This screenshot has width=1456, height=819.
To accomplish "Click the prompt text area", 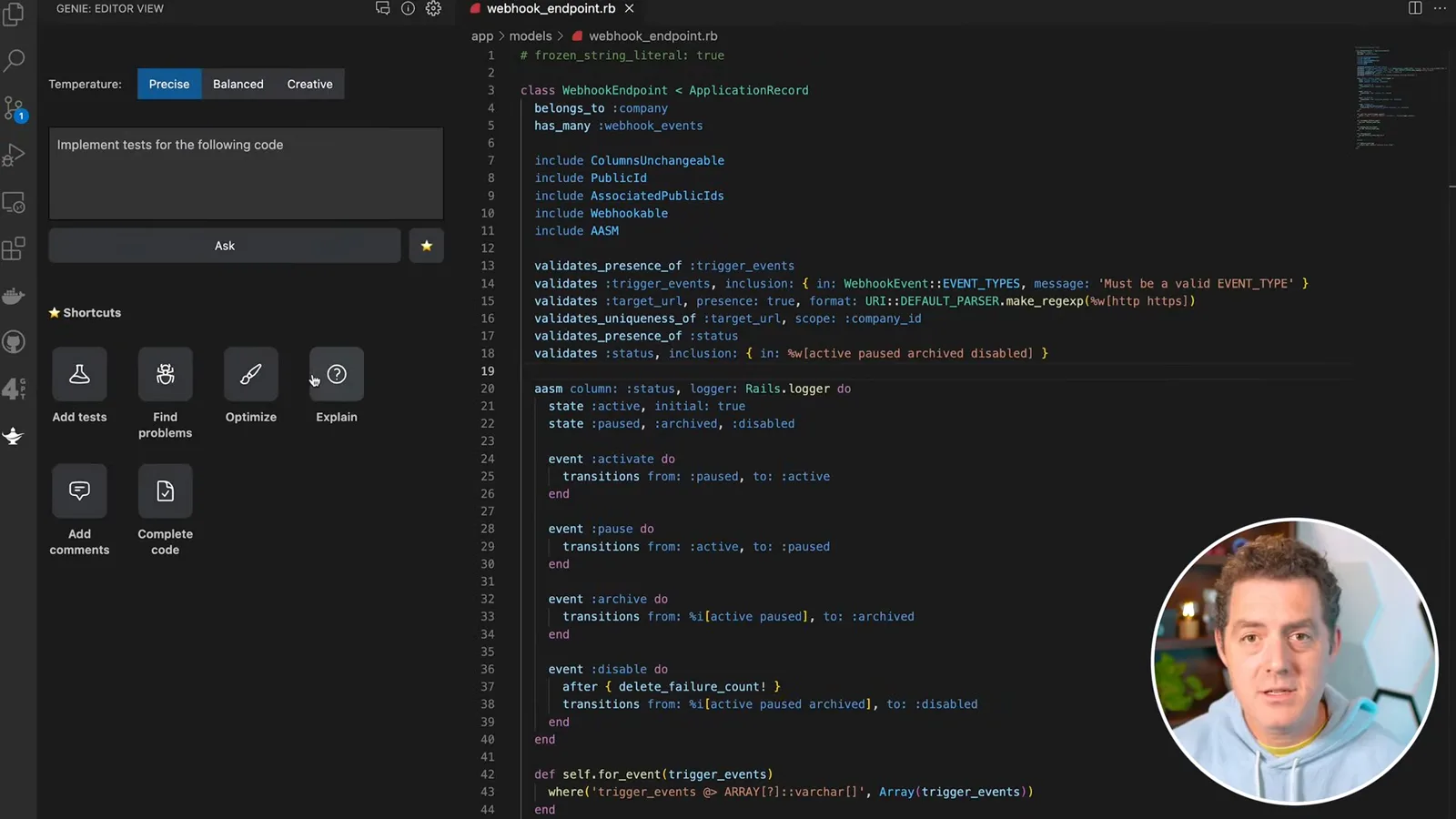I will click(x=246, y=173).
